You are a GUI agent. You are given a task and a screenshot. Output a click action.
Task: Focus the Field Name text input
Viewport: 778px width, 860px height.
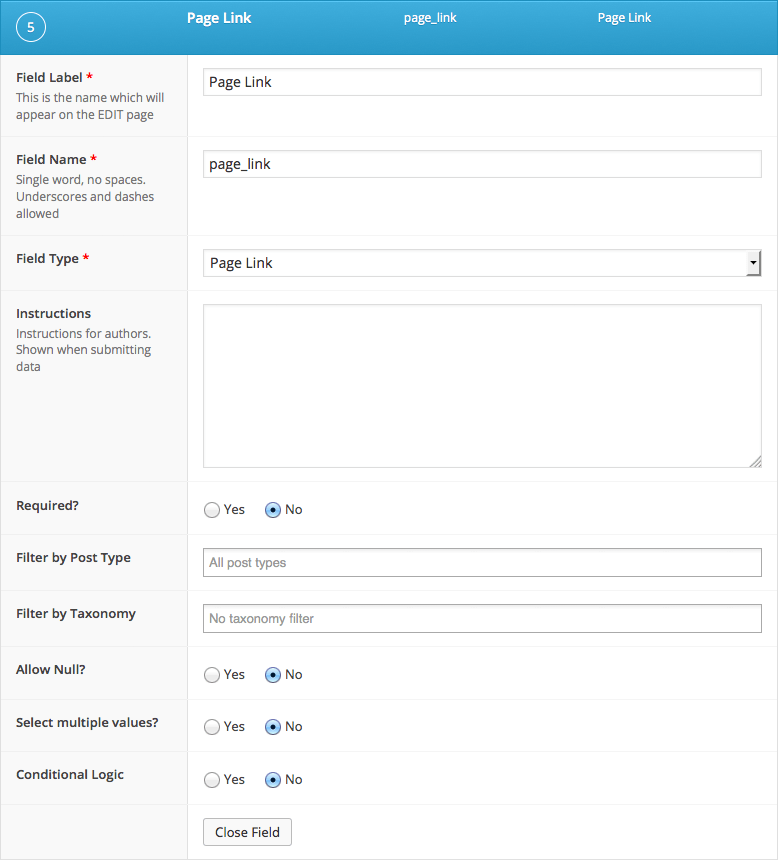(x=482, y=164)
